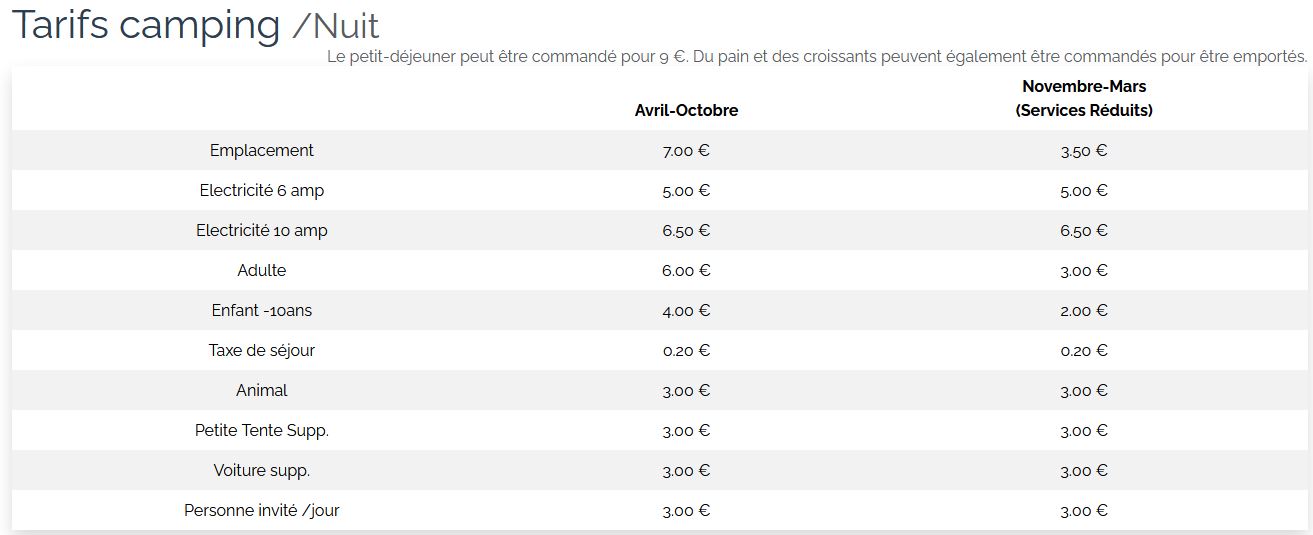Select the Voiture supp. label
This screenshot has width=1313, height=535.
(262, 470)
